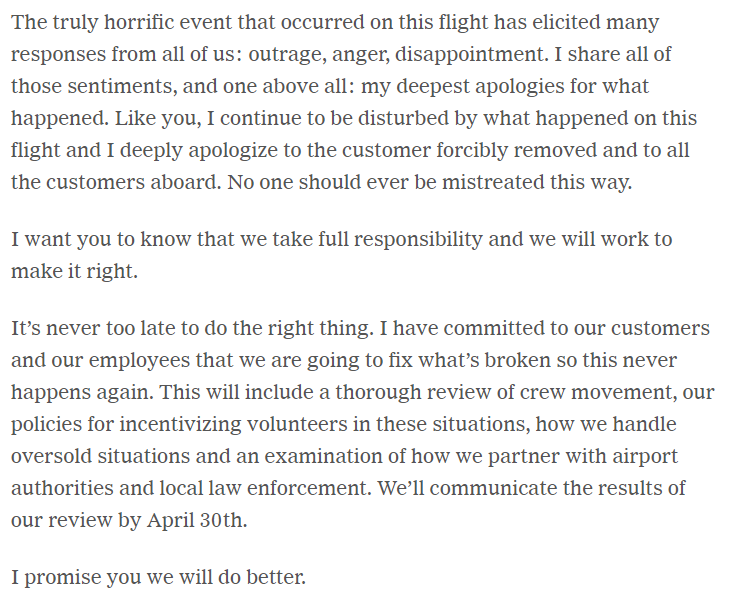Click the phrase 'oversold situations'

(x=100, y=456)
